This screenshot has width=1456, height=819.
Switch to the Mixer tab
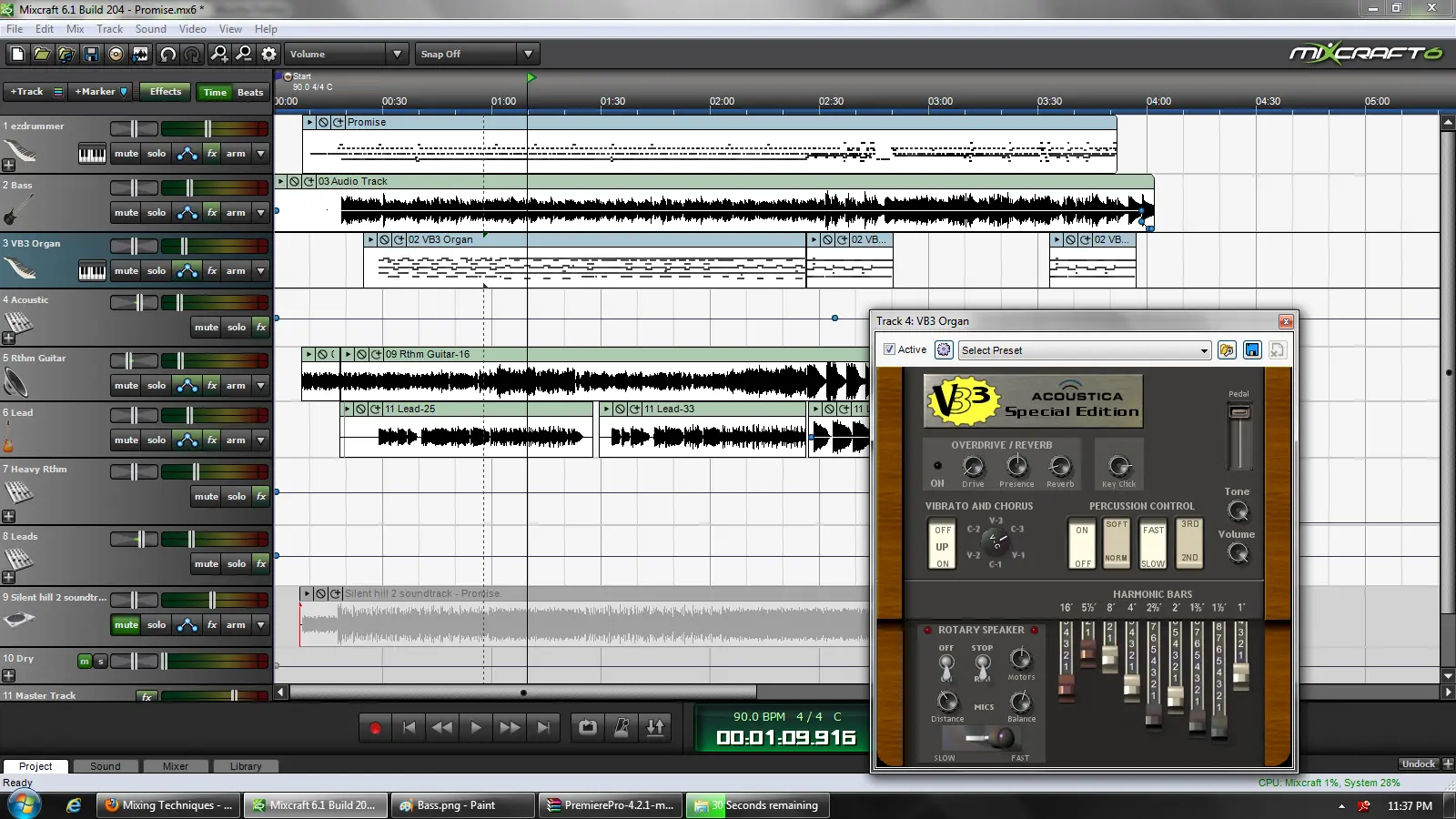click(175, 766)
